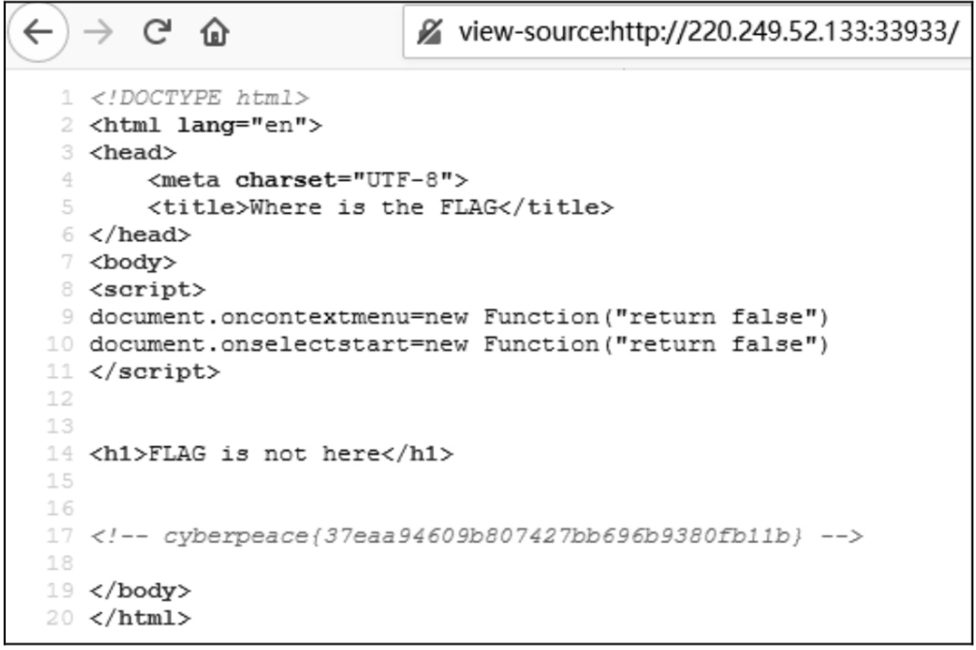
Task: Click the title line "Where is the FLAG"
Action: click(x=380, y=207)
